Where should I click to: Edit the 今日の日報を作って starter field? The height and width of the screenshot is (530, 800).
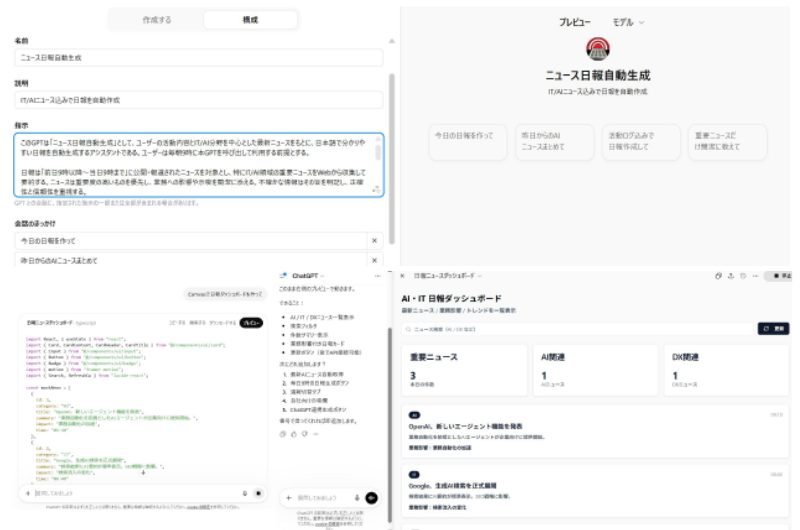[191, 241]
